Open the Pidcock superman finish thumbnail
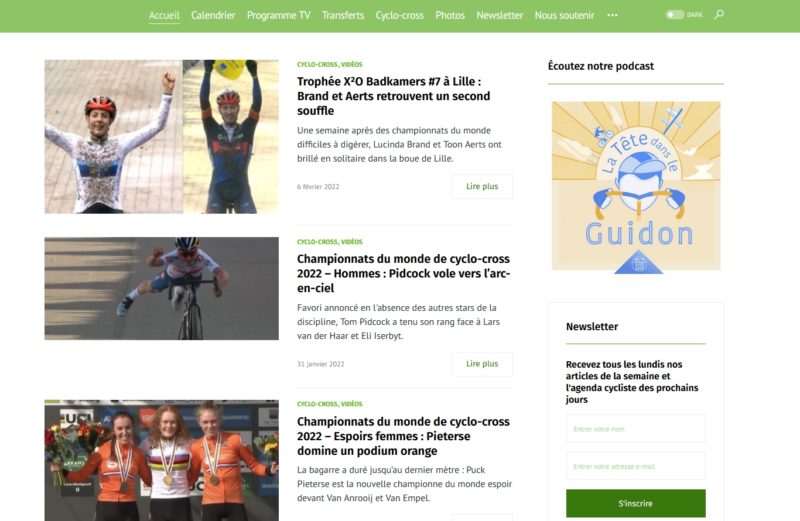Image resolution: width=800 pixels, height=521 pixels. pos(161,288)
